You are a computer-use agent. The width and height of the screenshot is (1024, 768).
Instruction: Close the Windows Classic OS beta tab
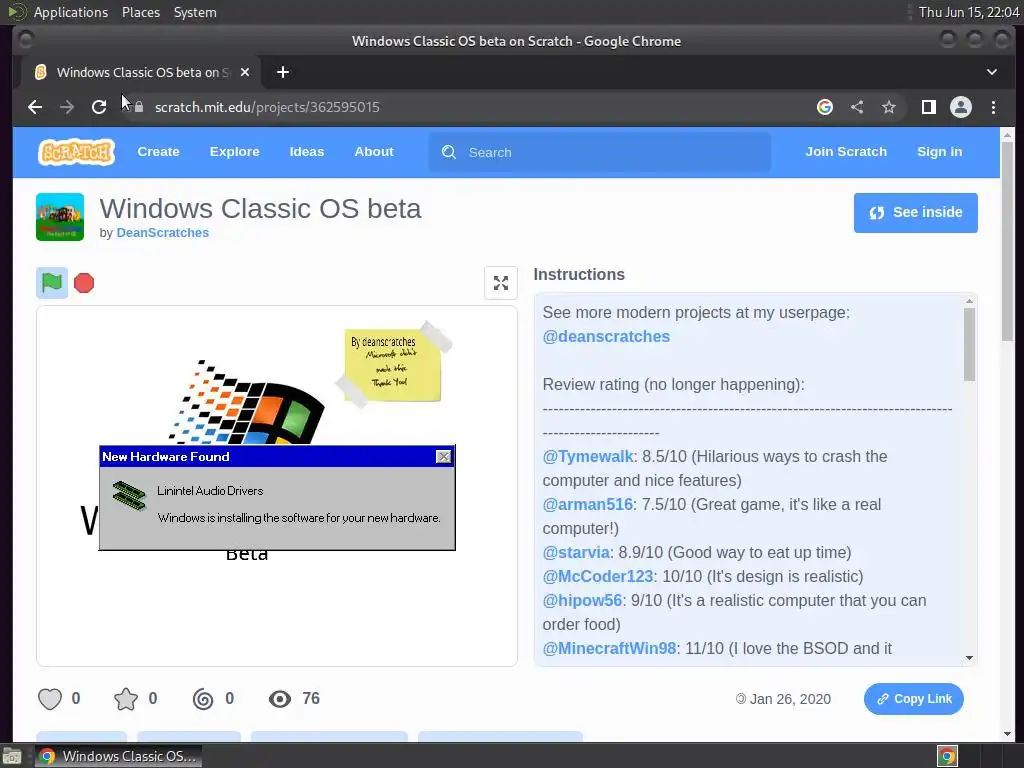pos(245,72)
